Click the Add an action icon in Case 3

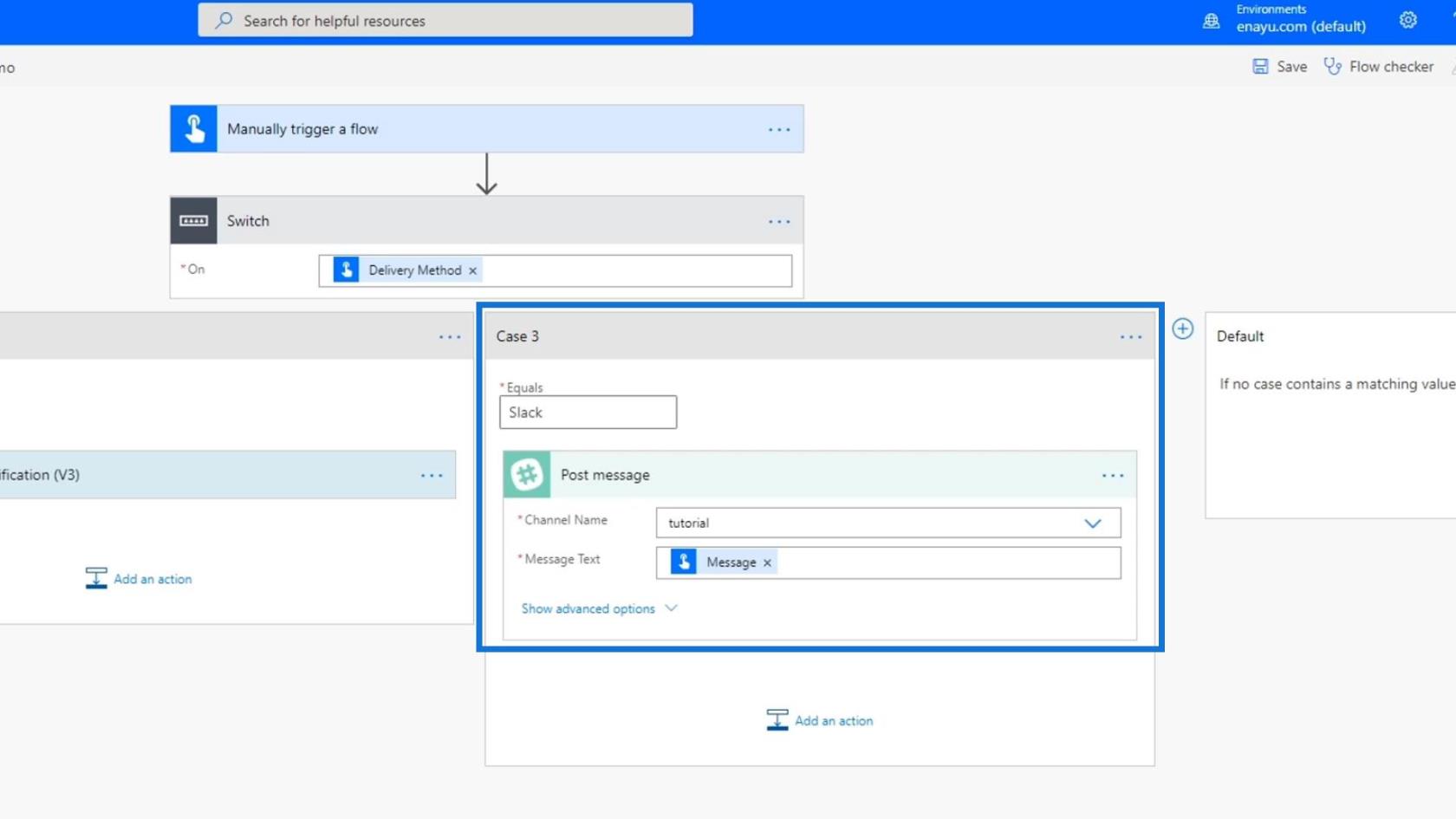777,720
